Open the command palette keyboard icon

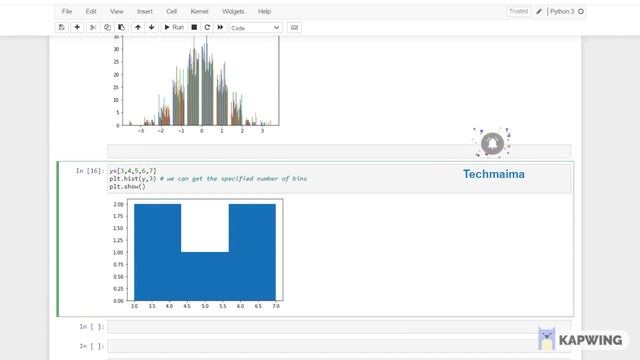click(294, 27)
